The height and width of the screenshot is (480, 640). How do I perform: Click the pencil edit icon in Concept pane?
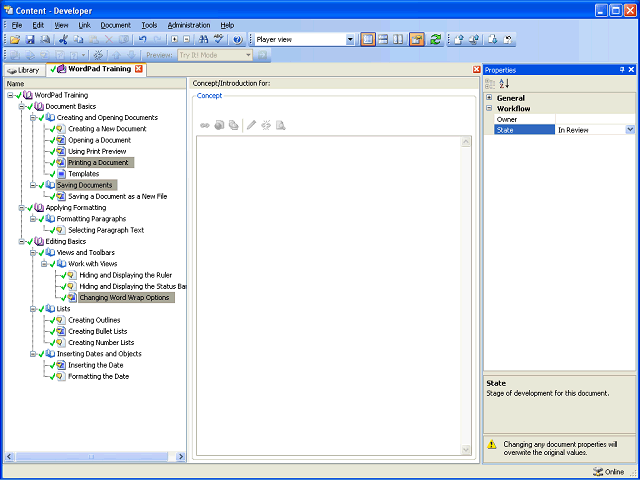point(251,125)
